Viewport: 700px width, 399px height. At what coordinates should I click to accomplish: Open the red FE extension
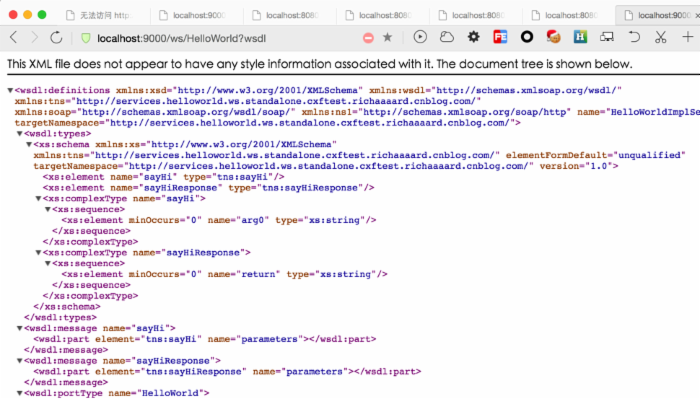pyautogui.click(x=500, y=37)
